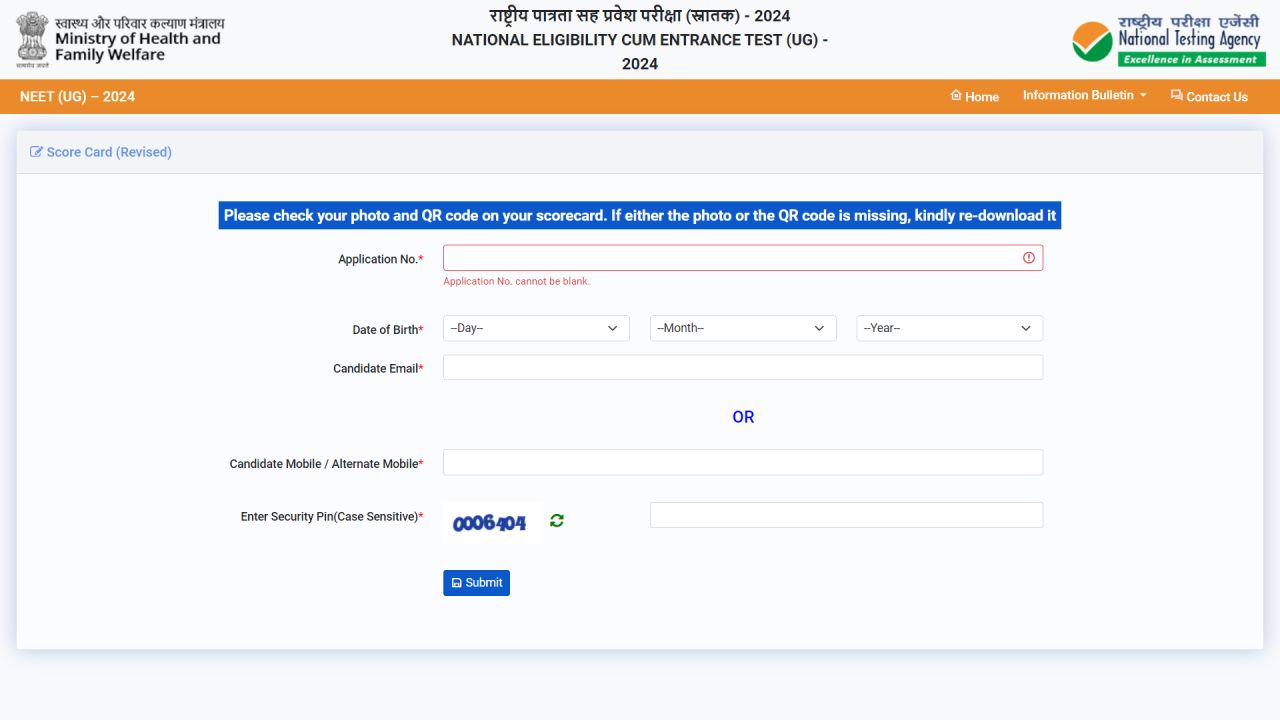Click the blue OR separator text
This screenshot has height=720, width=1280.
pyautogui.click(x=743, y=417)
